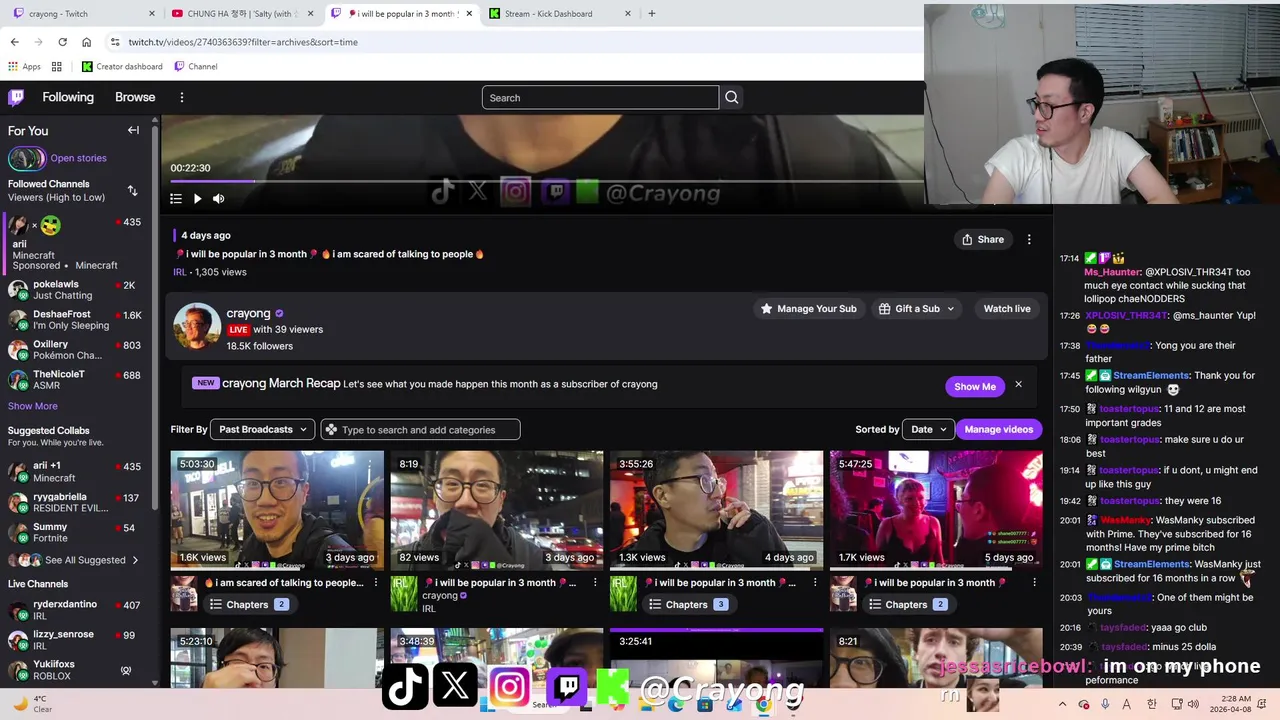Click the search magnifier button
Viewport: 1280px width, 720px height.
pos(732,97)
